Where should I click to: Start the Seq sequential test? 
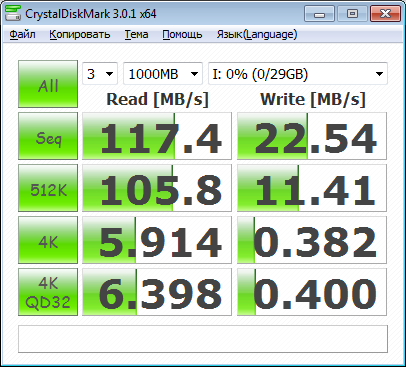tap(48, 136)
